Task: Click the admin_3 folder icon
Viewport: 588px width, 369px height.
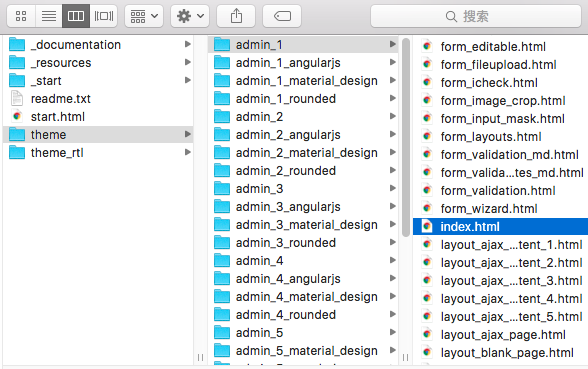Action: (222, 189)
